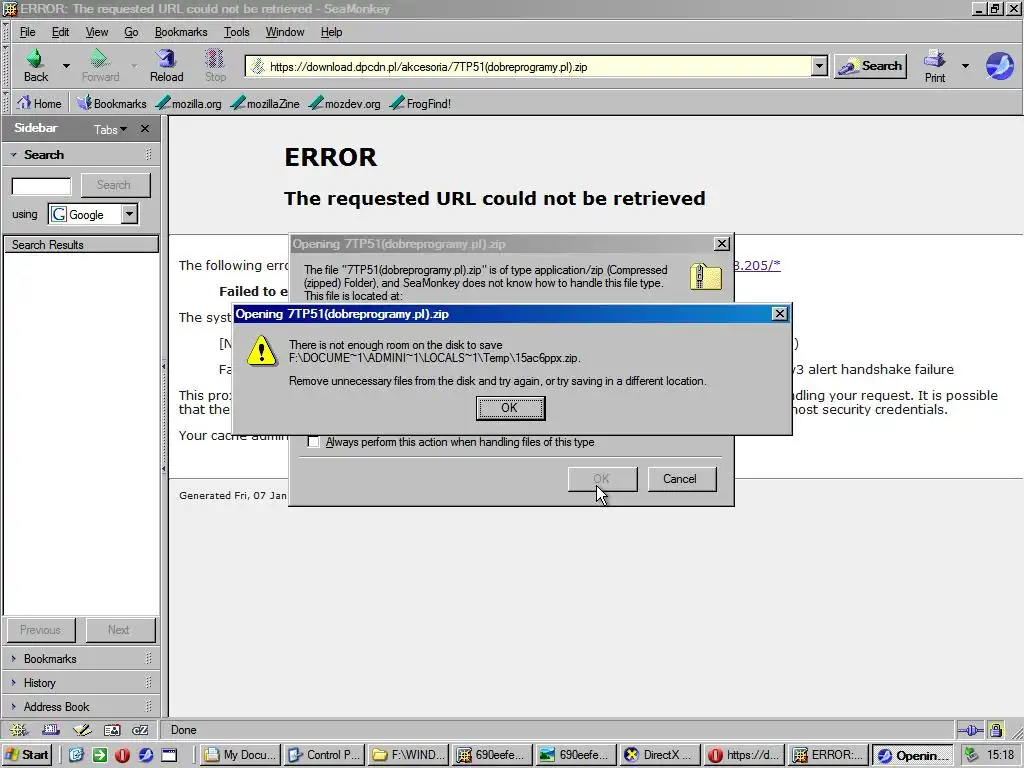Screen dimensions: 1024x768
Task: Open the View menu
Action: tap(97, 32)
